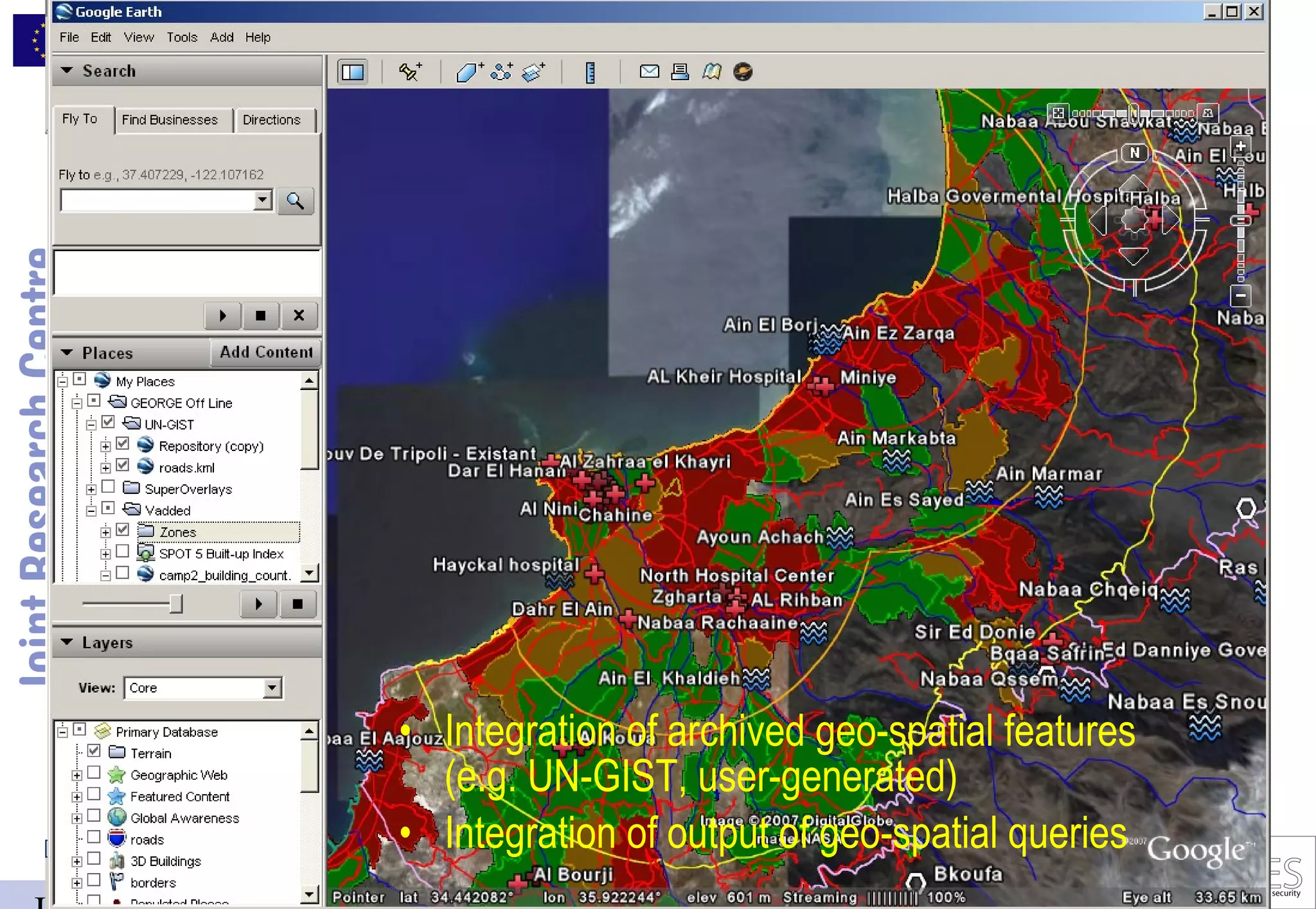1316x909 pixels.
Task: Click the Places opacity slider handle
Action: pos(175,604)
